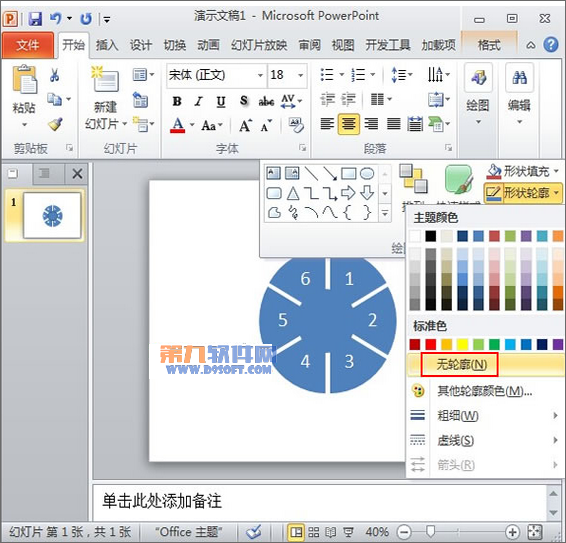Cut selection with scissors icon
The image size is (566, 543).
[55, 75]
